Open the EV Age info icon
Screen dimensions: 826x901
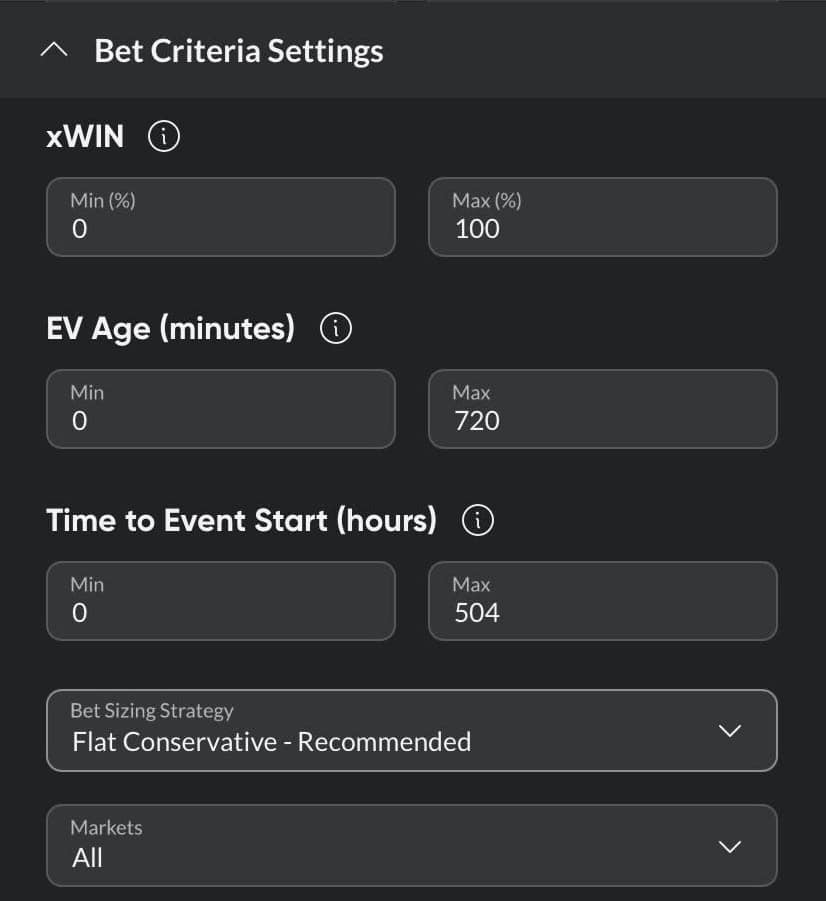tap(336, 329)
